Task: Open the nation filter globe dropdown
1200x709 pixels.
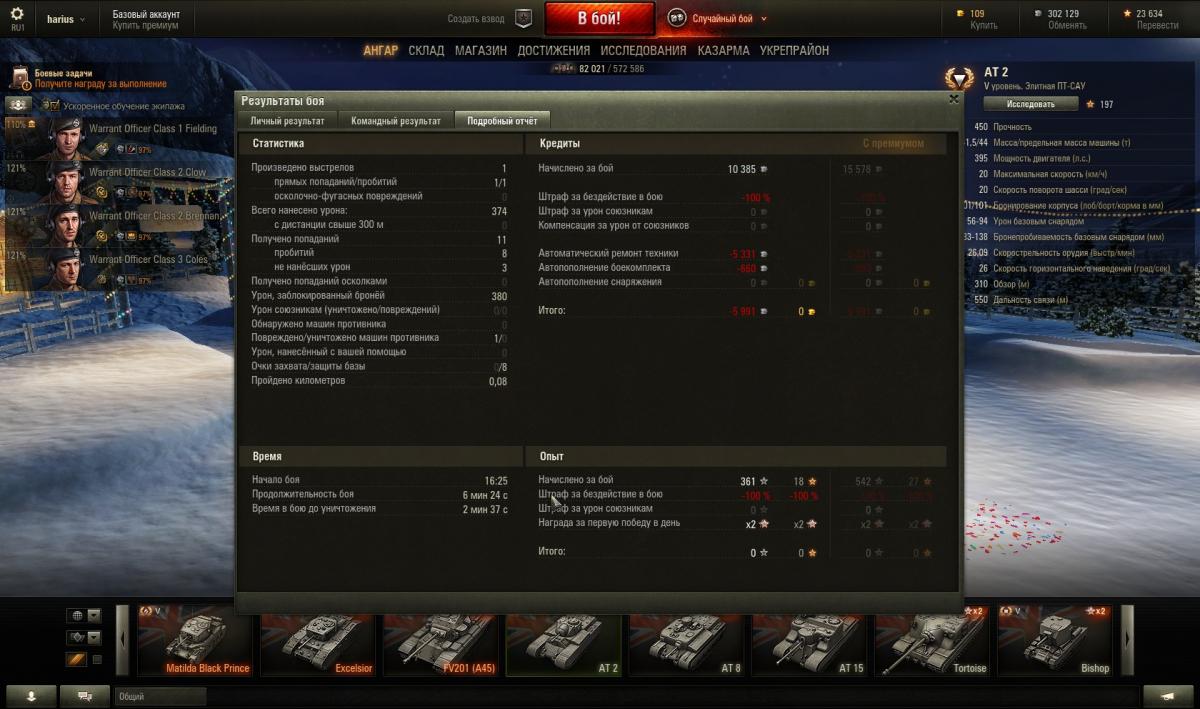Action: click(x=84, y=616)
